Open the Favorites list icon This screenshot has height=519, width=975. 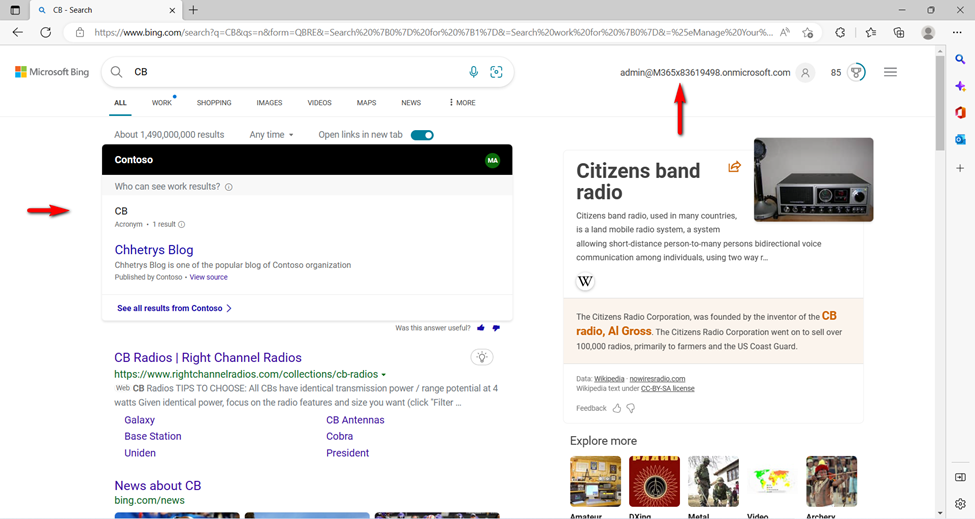click(871, 32)
